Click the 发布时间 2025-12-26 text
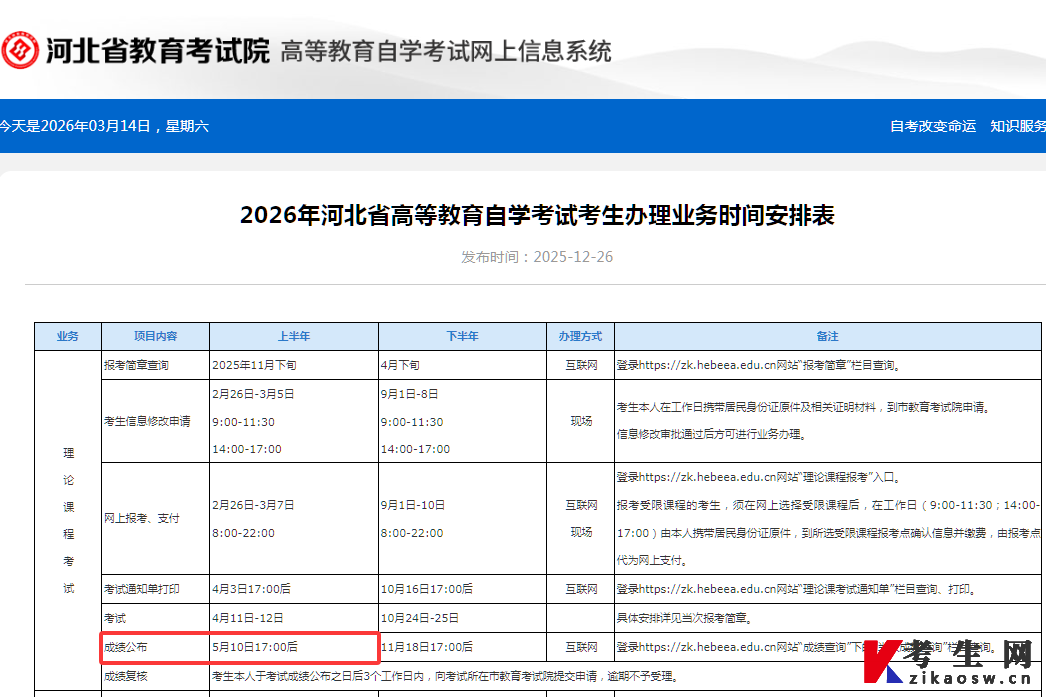Image resolution: width=1046 pixels, height=697 pixels. pos(536,256)
